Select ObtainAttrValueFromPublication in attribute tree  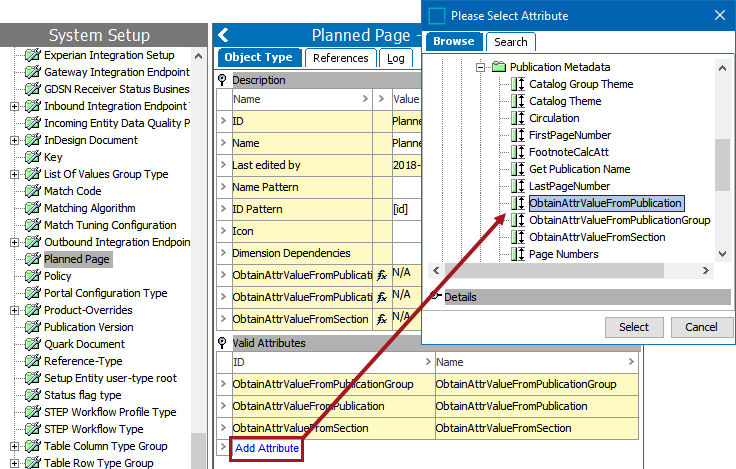(606, 203)
